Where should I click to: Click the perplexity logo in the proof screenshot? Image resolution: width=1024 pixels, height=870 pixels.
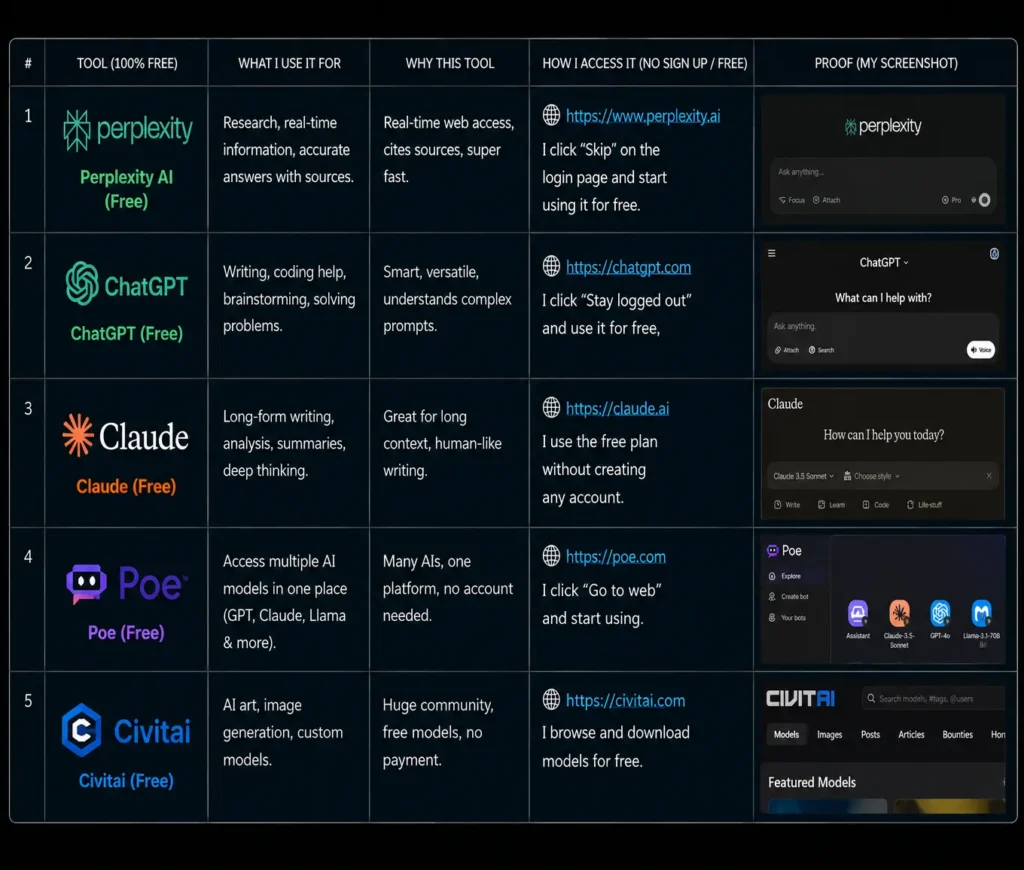pos(882,125)
